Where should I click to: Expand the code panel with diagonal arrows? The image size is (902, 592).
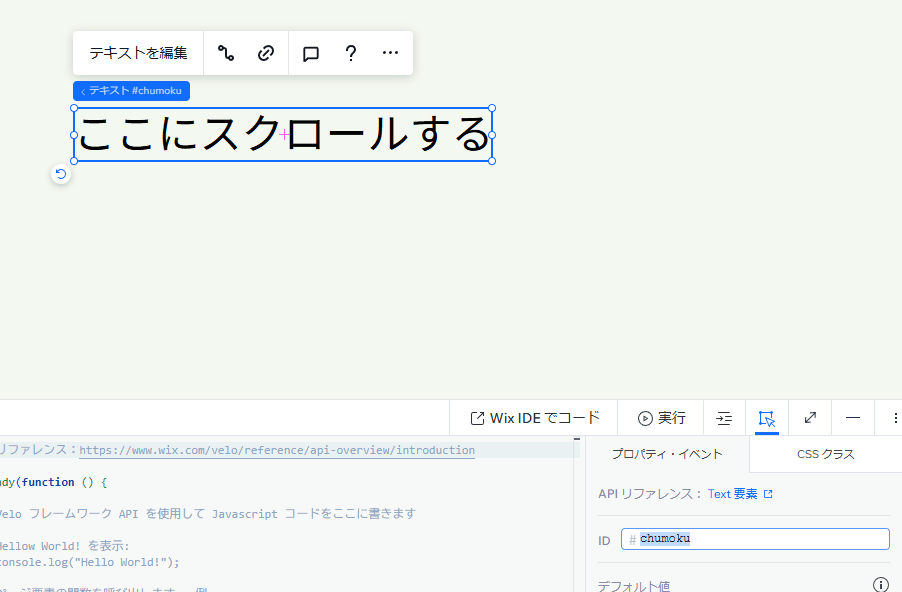[x=811, y=418]
